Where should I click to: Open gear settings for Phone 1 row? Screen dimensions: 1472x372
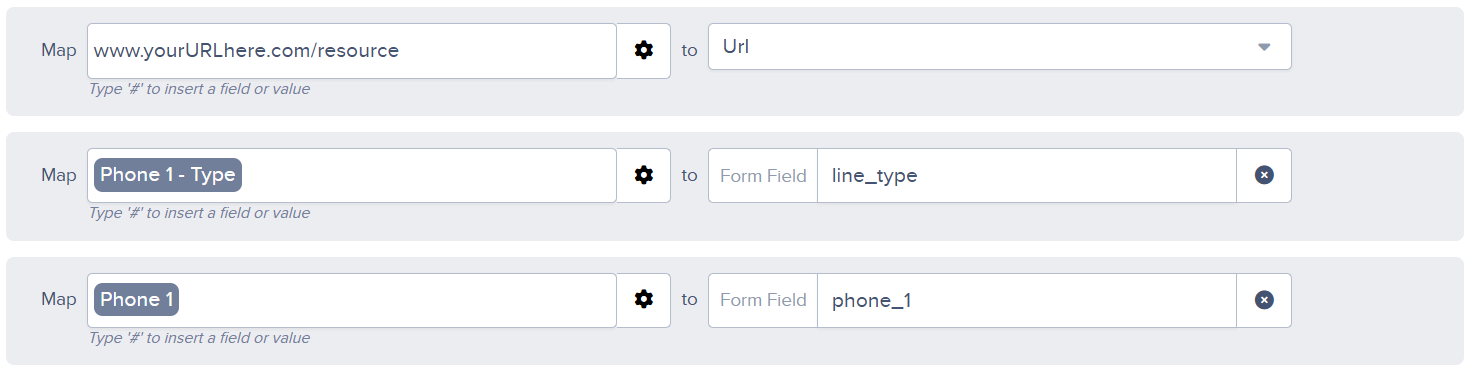643,300
